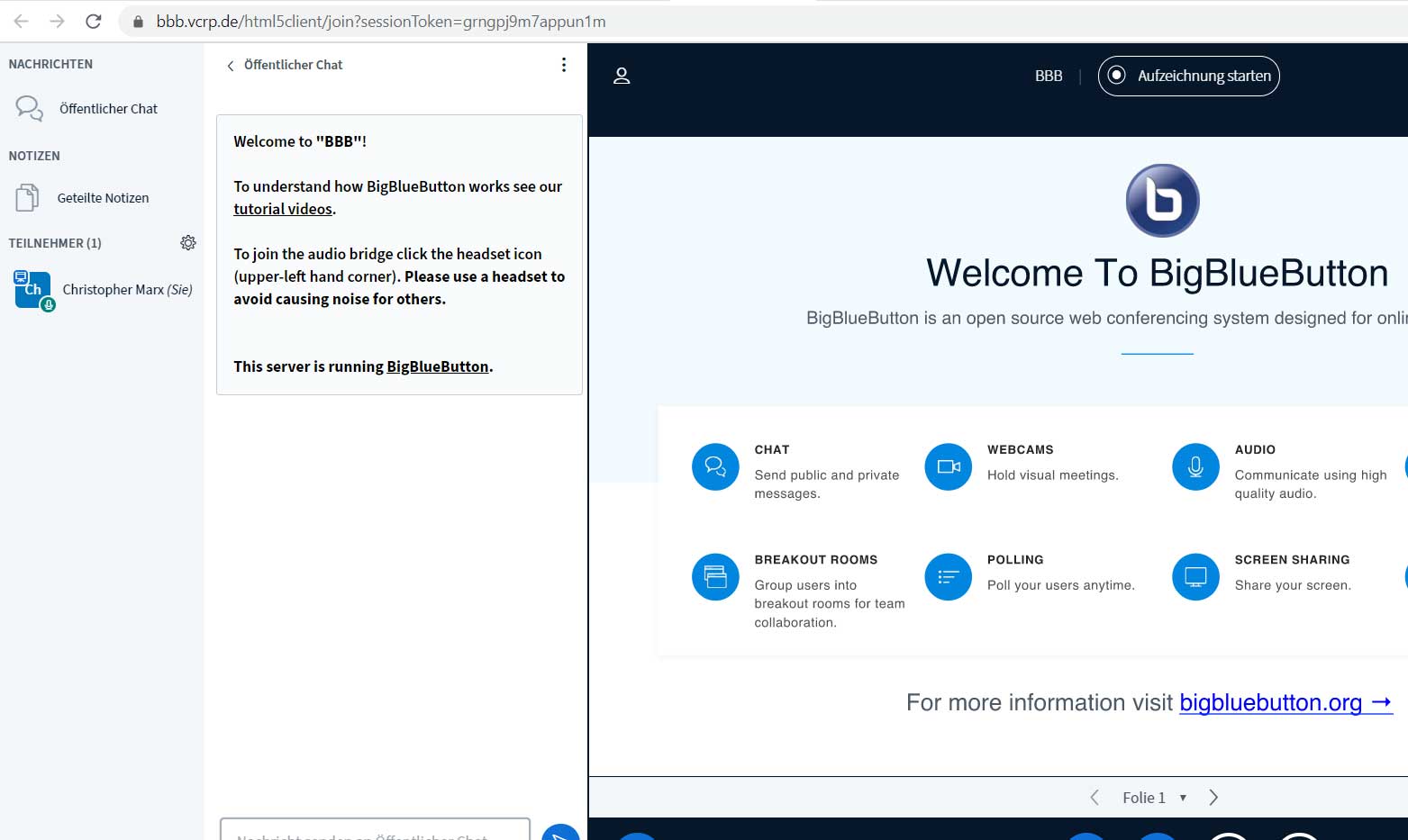Click the Chat feature icon on the slide
The height and width of the screenshot is (840, 1408).
click(x=715, y=467)
